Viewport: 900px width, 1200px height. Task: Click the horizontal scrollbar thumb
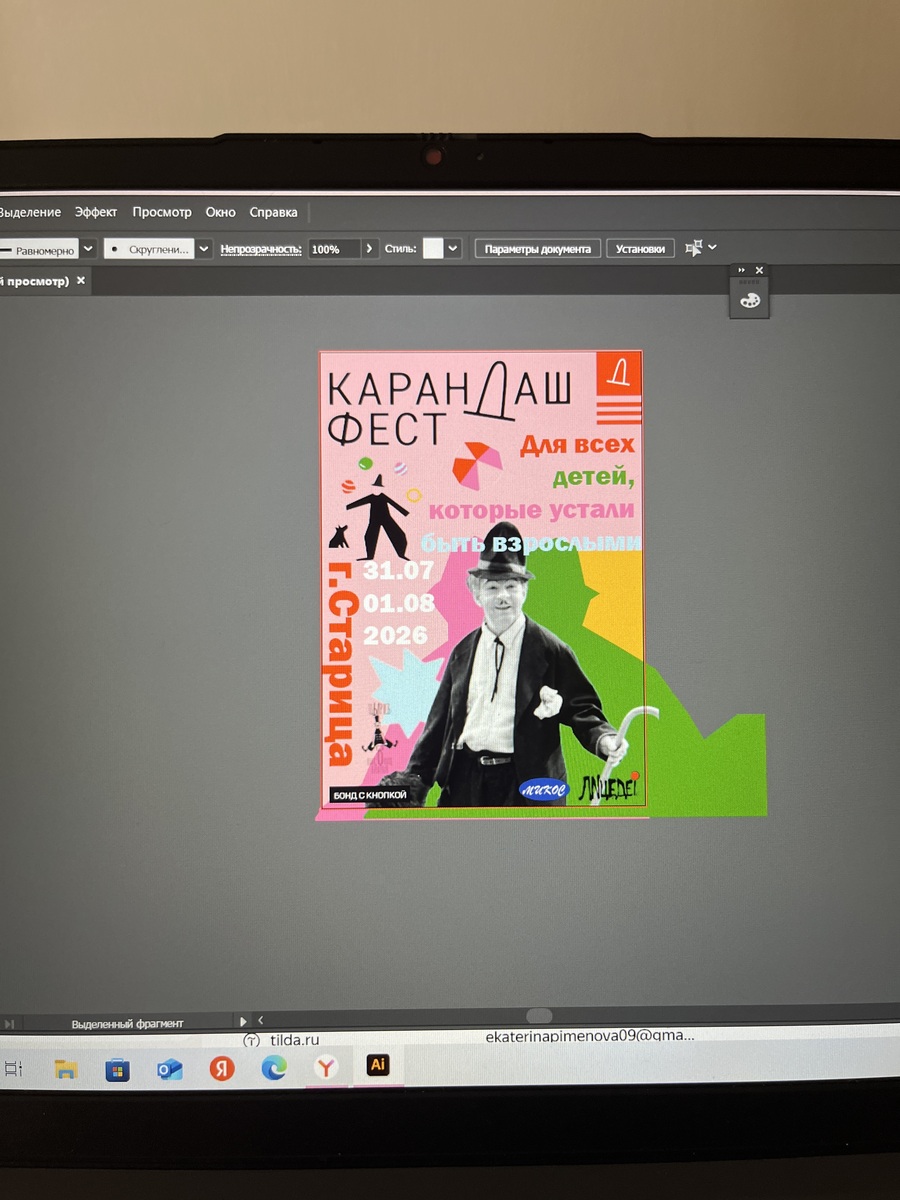[539, 1016]
